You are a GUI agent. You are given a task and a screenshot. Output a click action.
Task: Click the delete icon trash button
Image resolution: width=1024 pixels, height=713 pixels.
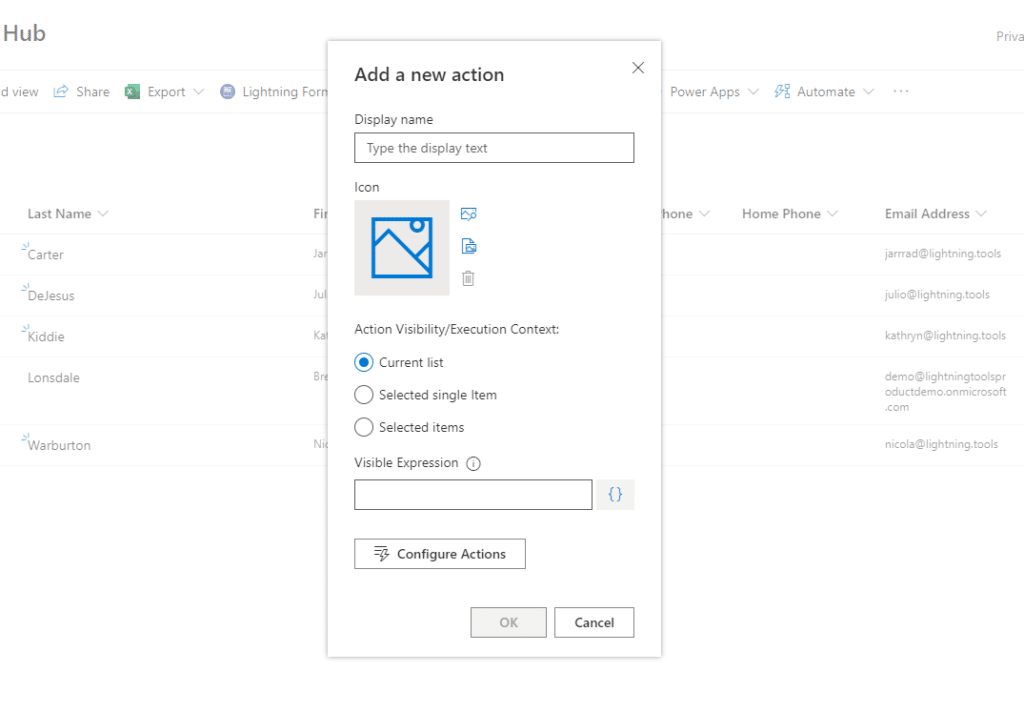(468, 278)
